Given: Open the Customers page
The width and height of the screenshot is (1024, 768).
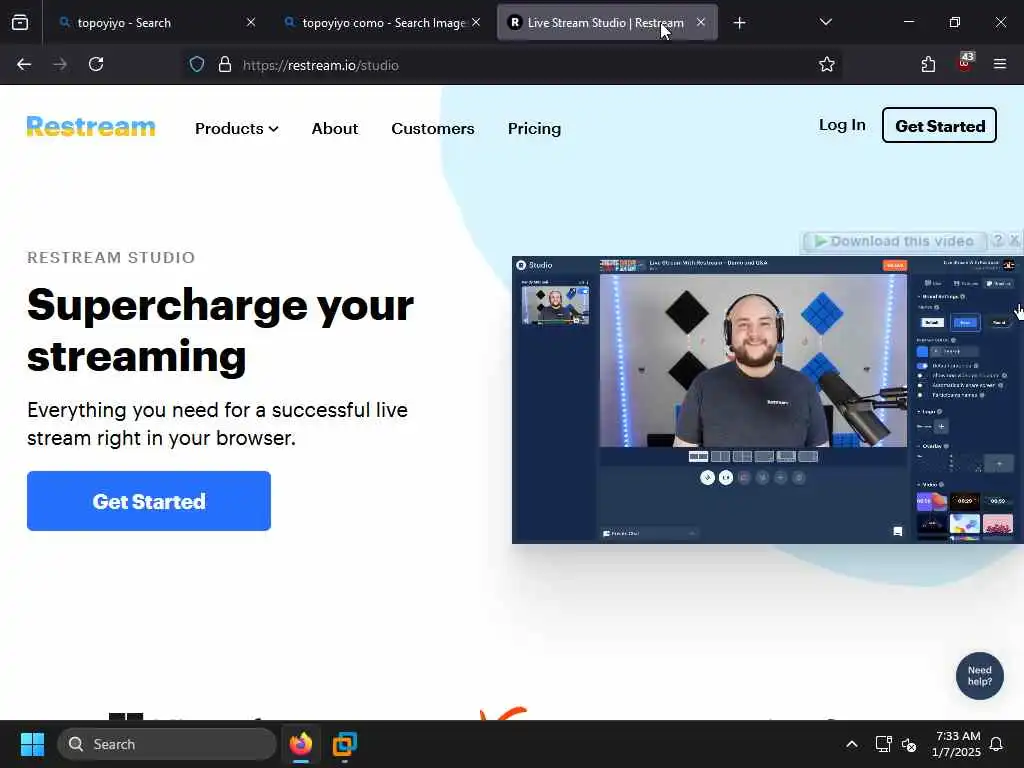Looking at the screenshot, I should [432, 129].
